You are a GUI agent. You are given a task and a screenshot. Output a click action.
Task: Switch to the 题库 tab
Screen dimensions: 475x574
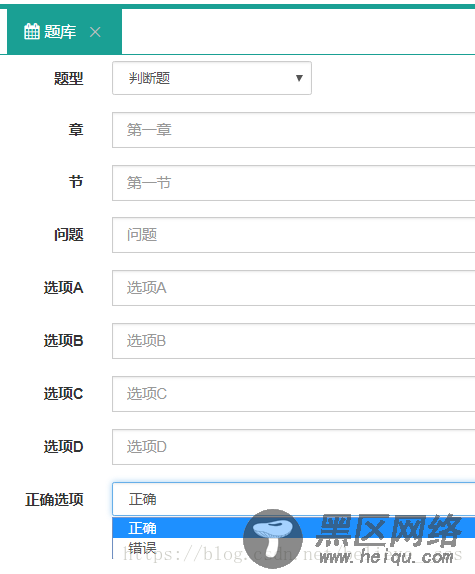[x=64, y=31]
